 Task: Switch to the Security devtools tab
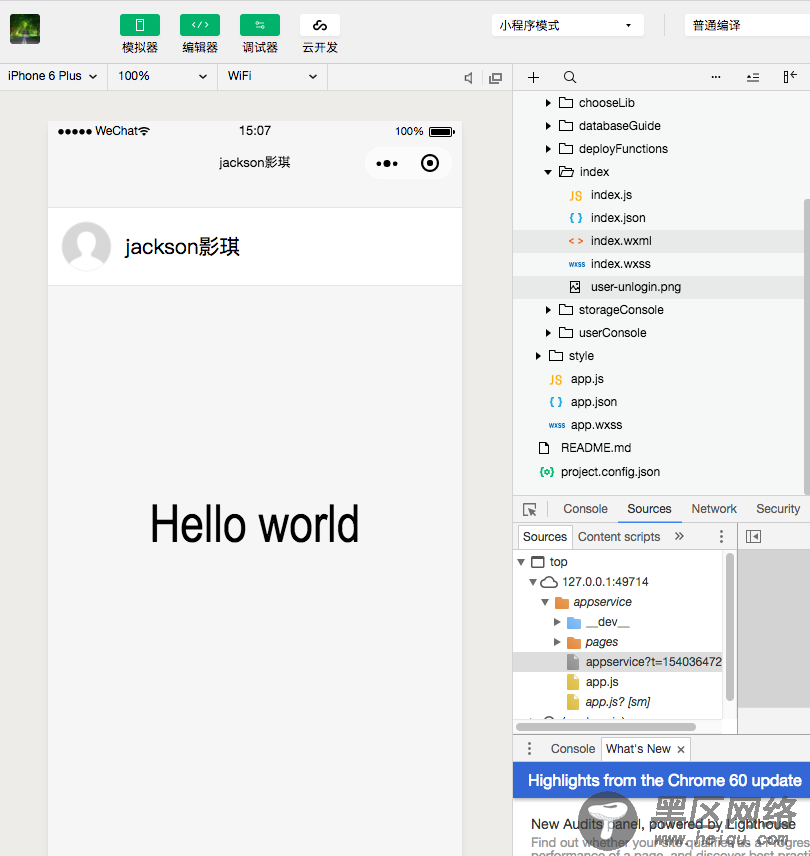pyautogui.click(x=778, y=509)
